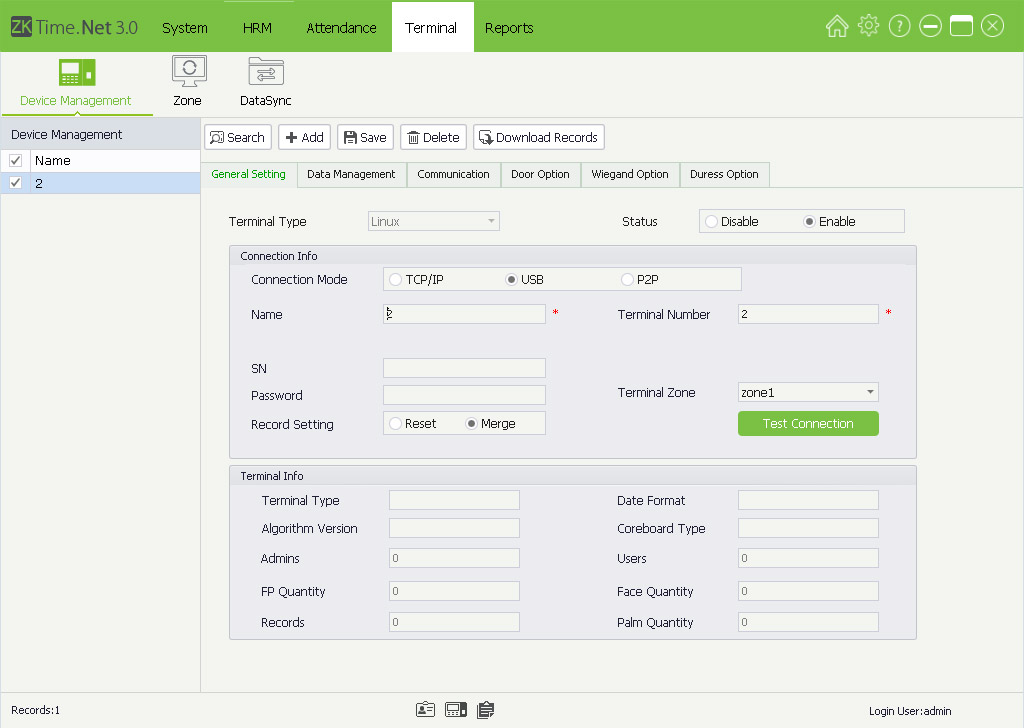Open the Terminal Type dropdown
This screenshot has height=728, width=1024.
coord(490,222)
